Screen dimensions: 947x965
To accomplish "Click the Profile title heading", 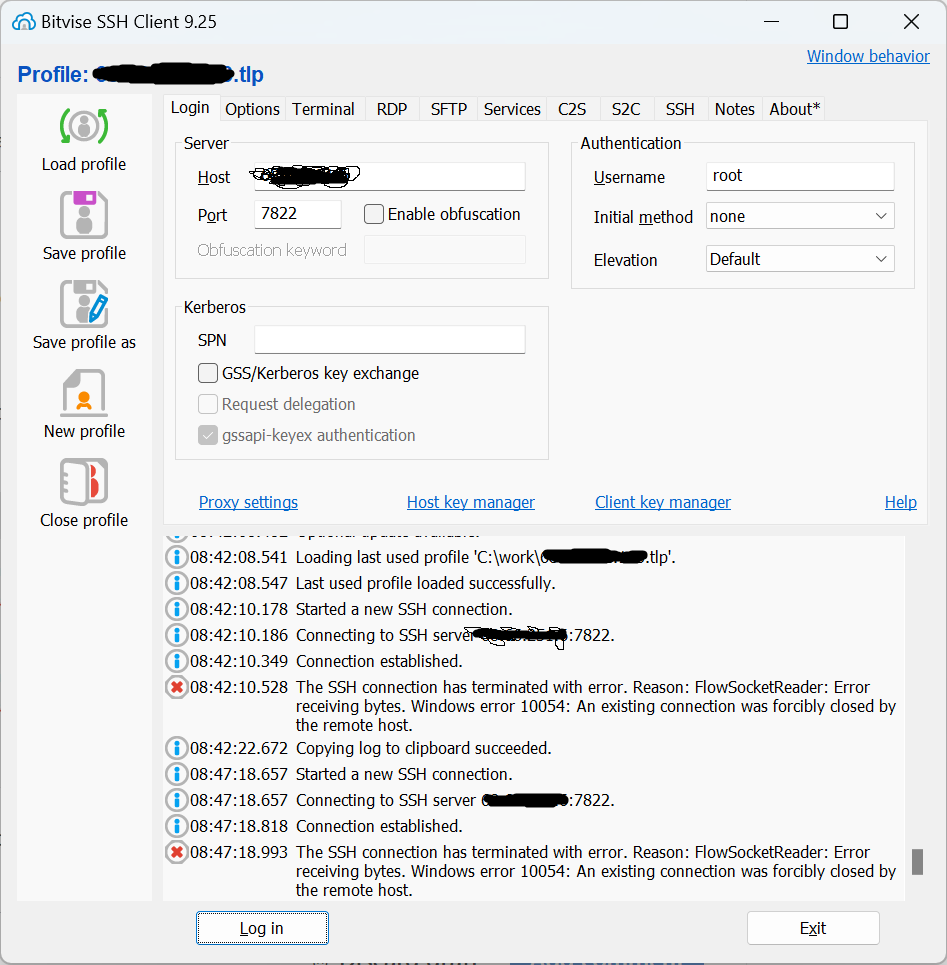I will (140, 74).
